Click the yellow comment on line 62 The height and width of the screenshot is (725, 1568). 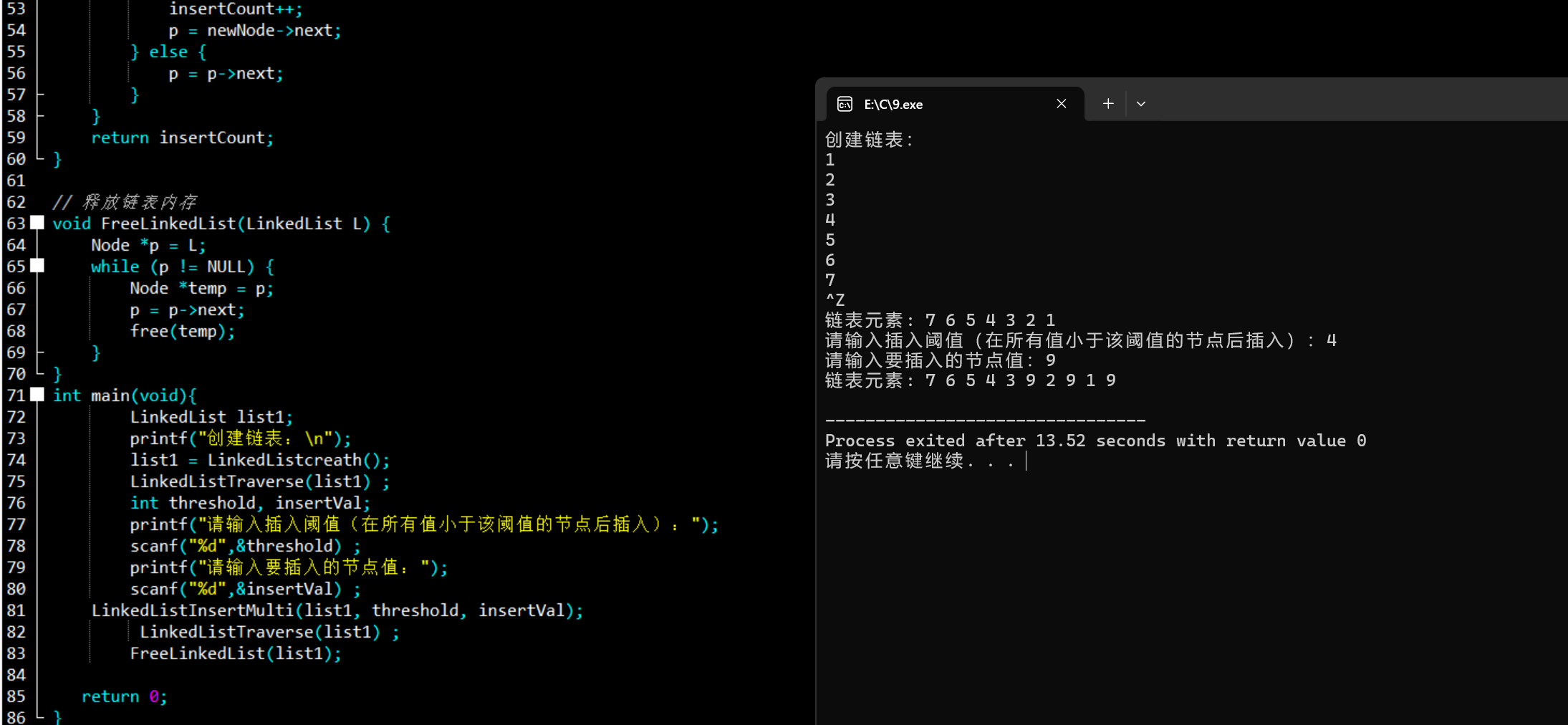pos(125,201)
